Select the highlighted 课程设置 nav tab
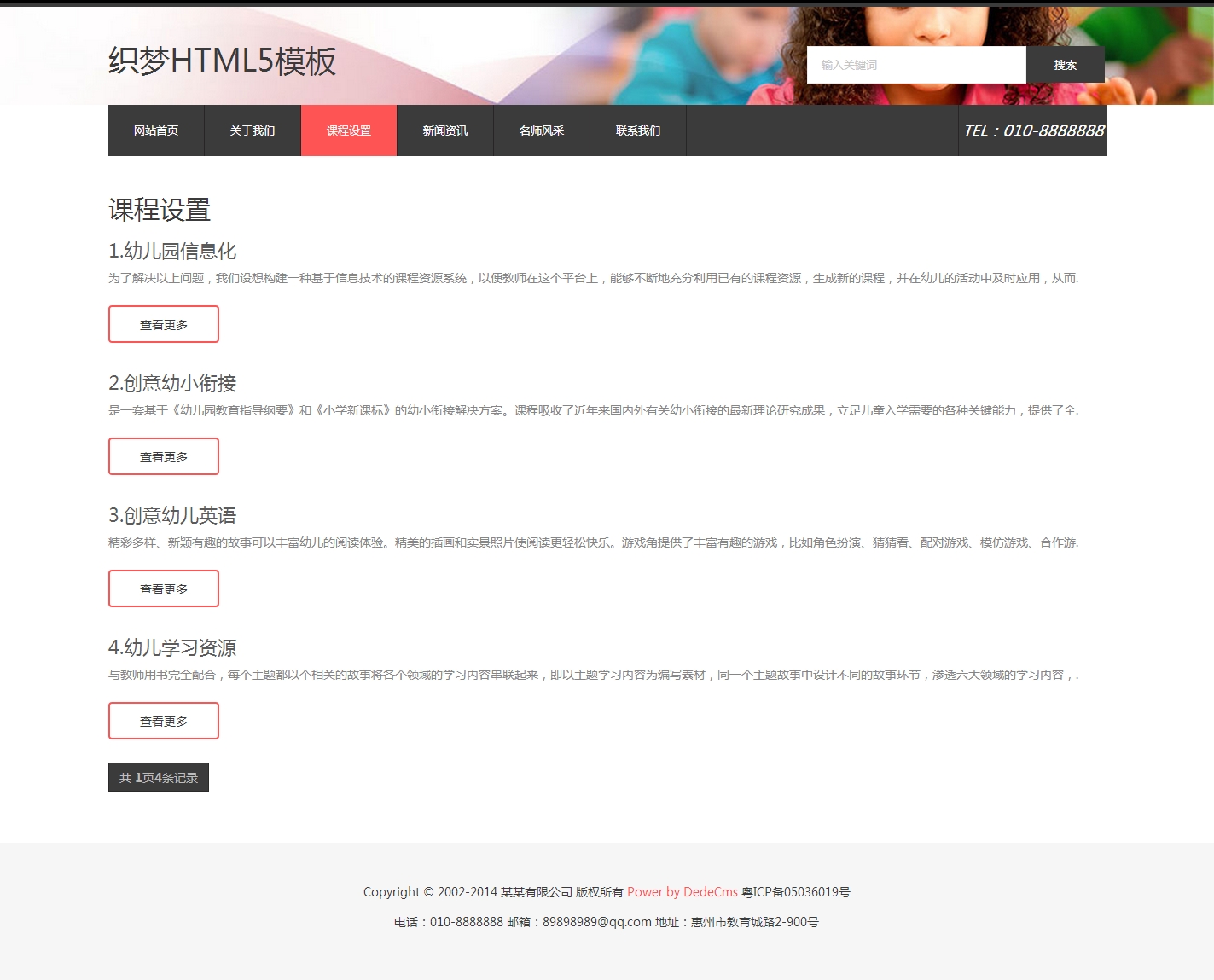This screenshot has width=1214, height=980. click(349, 130)
